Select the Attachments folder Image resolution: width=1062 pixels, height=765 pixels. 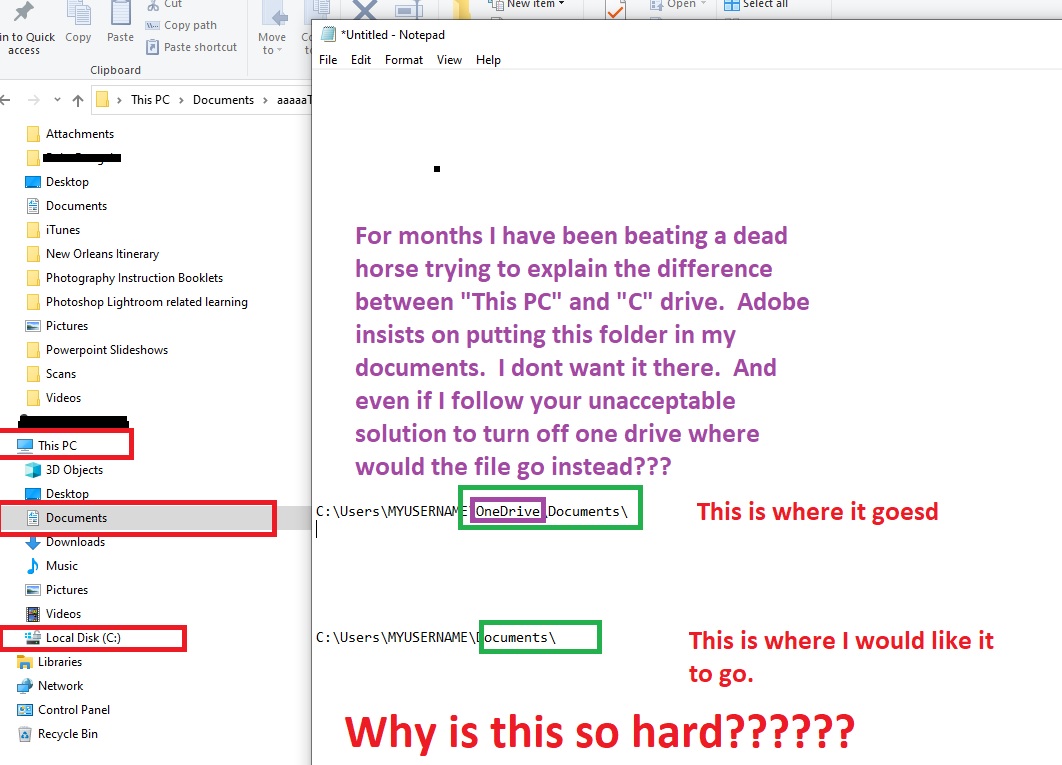click(x=70, y=134)
